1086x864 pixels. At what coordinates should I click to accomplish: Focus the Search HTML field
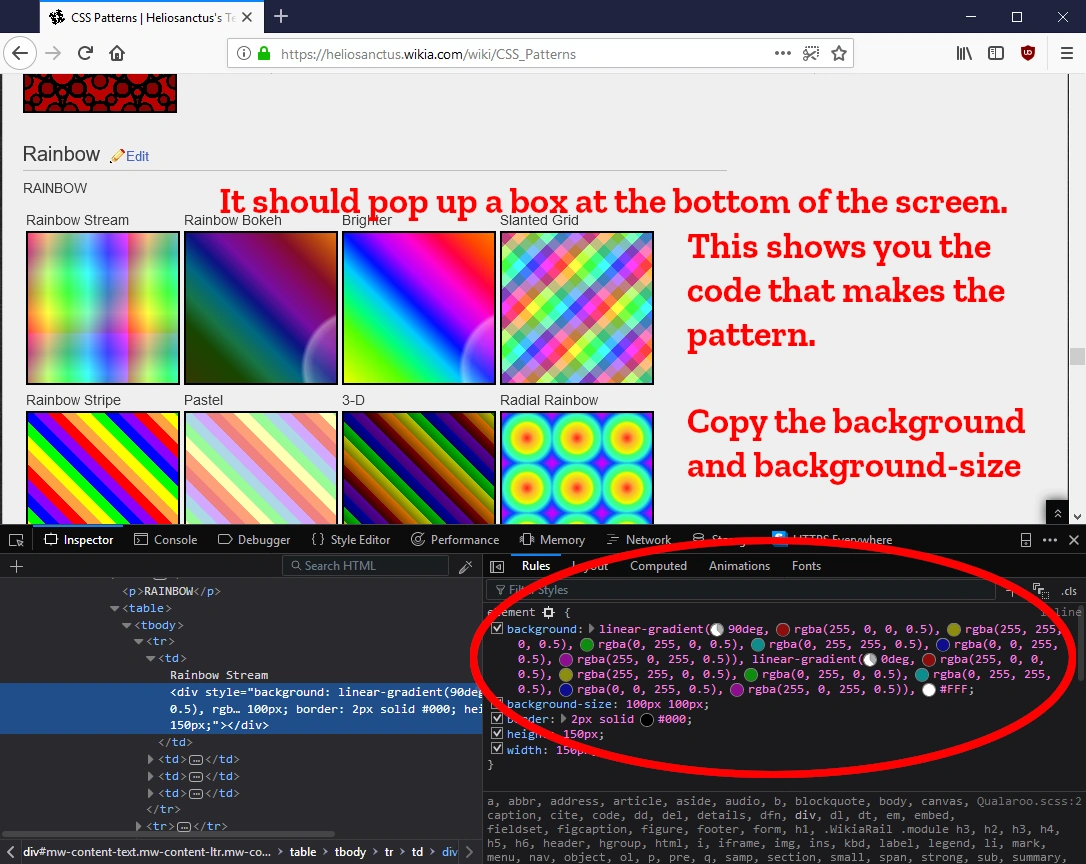click(365, 566)
